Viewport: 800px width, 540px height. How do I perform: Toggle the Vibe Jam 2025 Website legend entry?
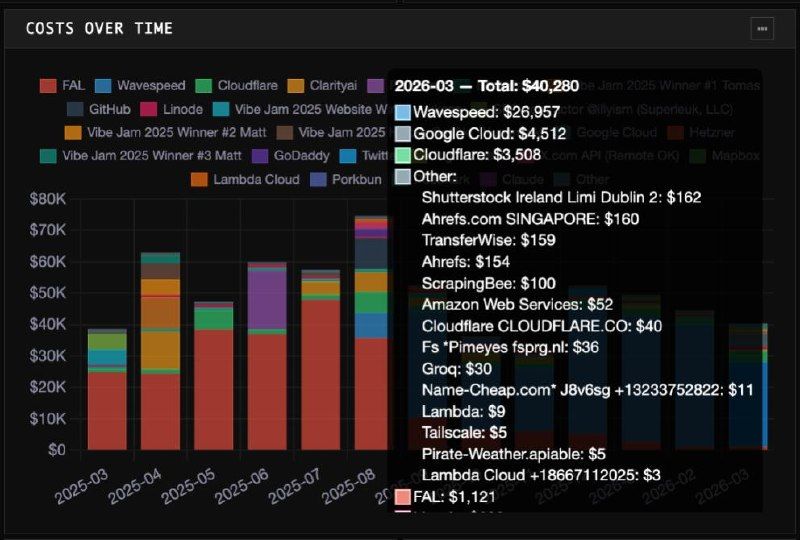click(x=300, y=109)
